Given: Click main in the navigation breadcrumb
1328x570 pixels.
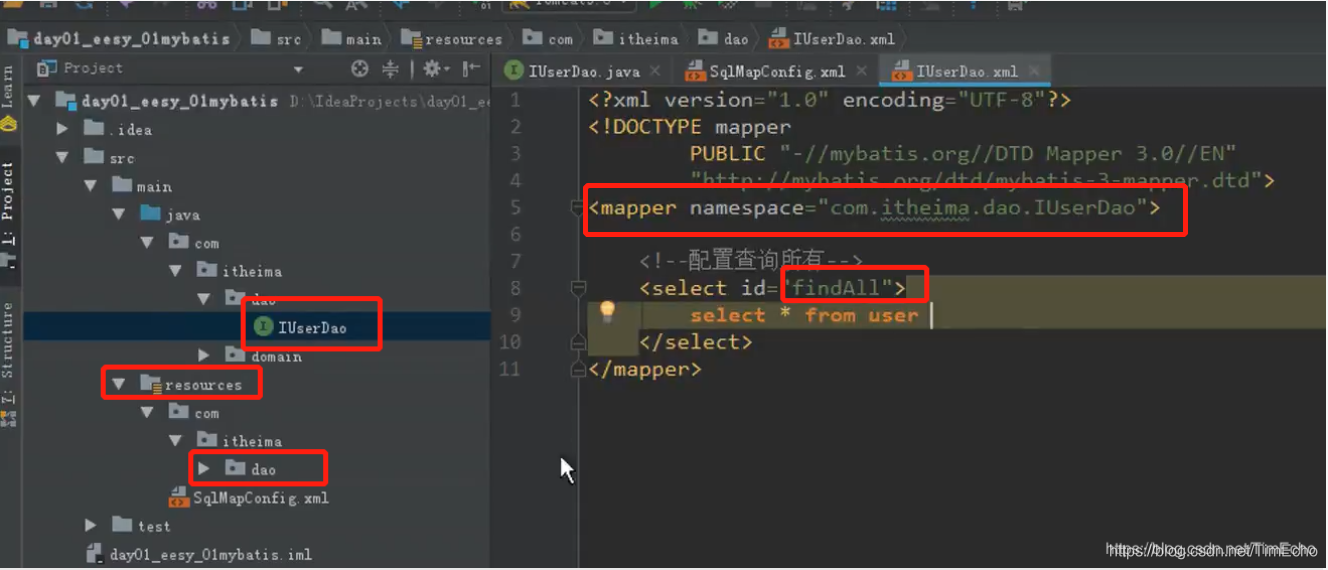Looking at the screenshot, I should 352,39.
